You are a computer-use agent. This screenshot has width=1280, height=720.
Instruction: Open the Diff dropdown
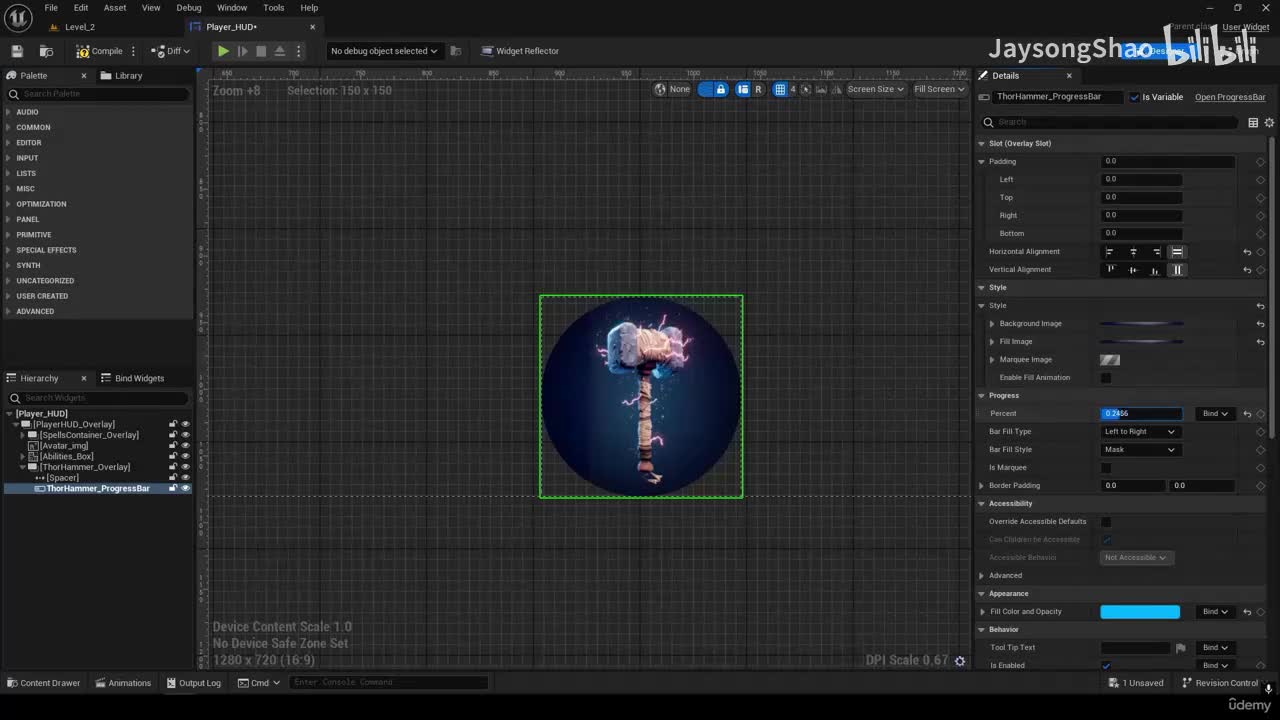tap(170, 51)
